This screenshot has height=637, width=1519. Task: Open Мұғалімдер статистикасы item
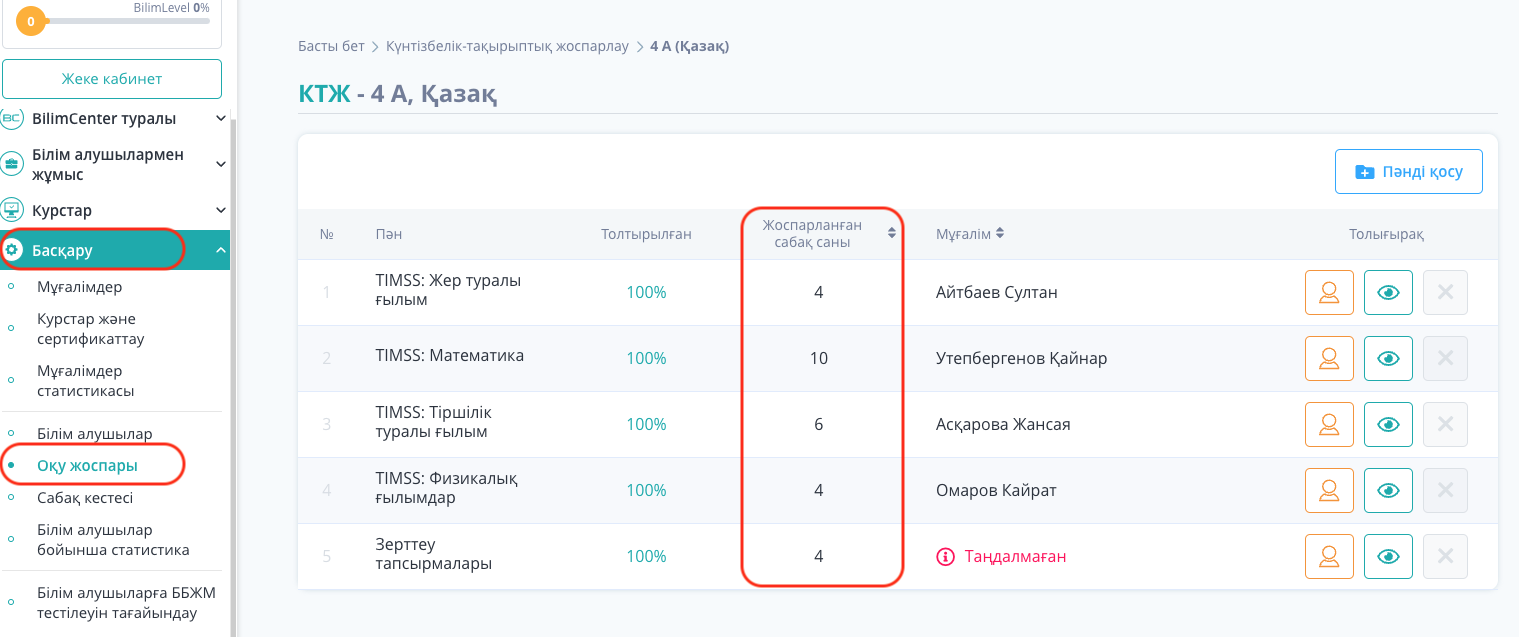point(86,381)
